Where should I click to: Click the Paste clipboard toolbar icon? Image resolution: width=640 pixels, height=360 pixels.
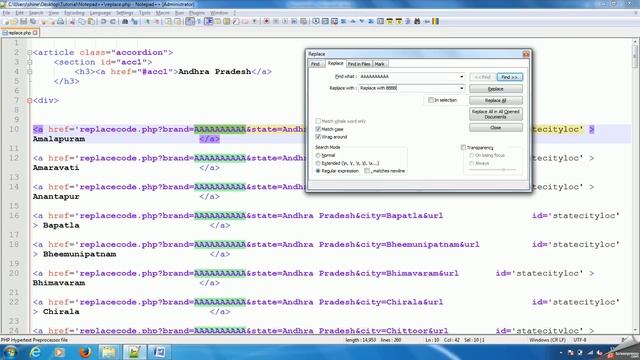pos(91,21)
